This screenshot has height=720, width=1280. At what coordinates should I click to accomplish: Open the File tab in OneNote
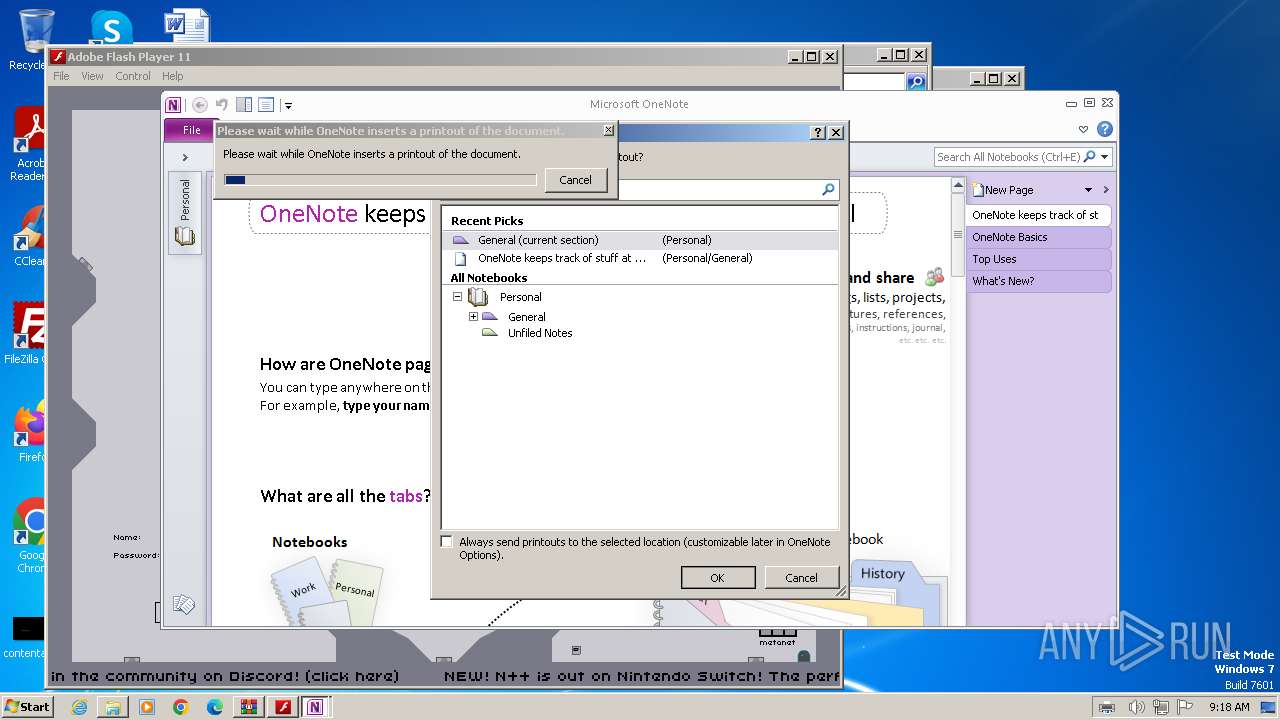tap(191, 130)
